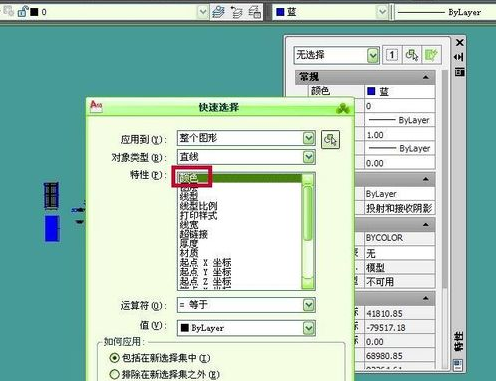The height and width of the screenshot is (381, 496).
Task: Select 厚度 in the properties list
Action: coord(189,243)
